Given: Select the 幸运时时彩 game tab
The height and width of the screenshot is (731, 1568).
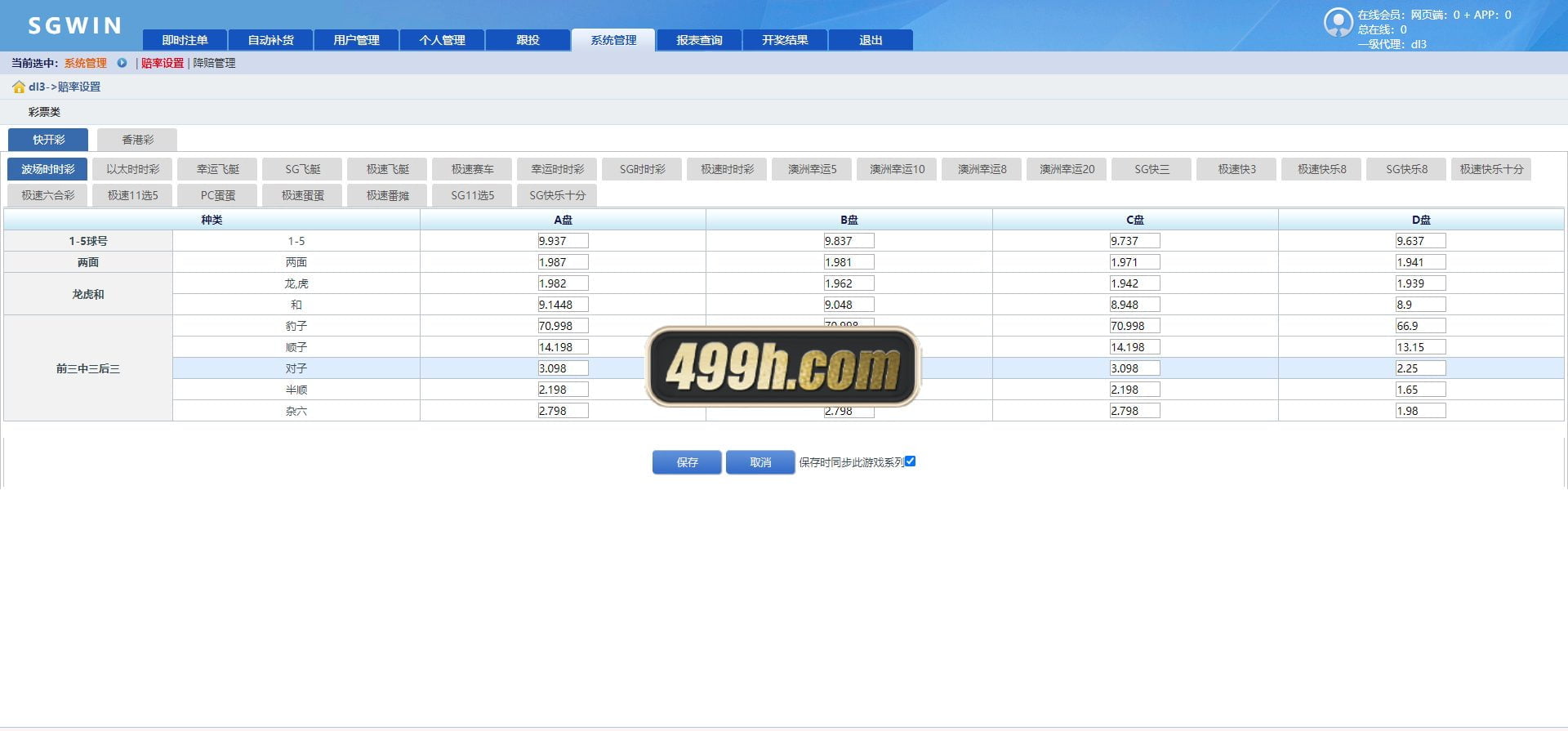Looking at the screenshot, I should click(557, 169).
